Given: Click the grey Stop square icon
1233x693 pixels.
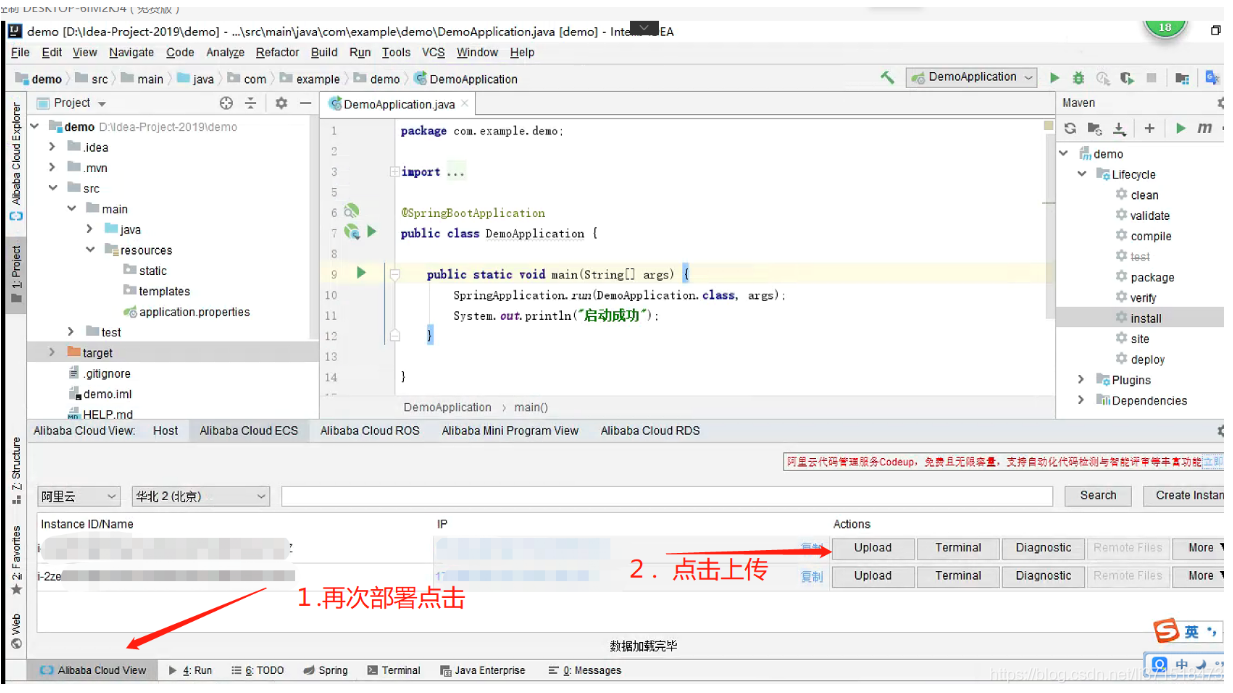Looking at the screenshot, I should coord(1151,77).
